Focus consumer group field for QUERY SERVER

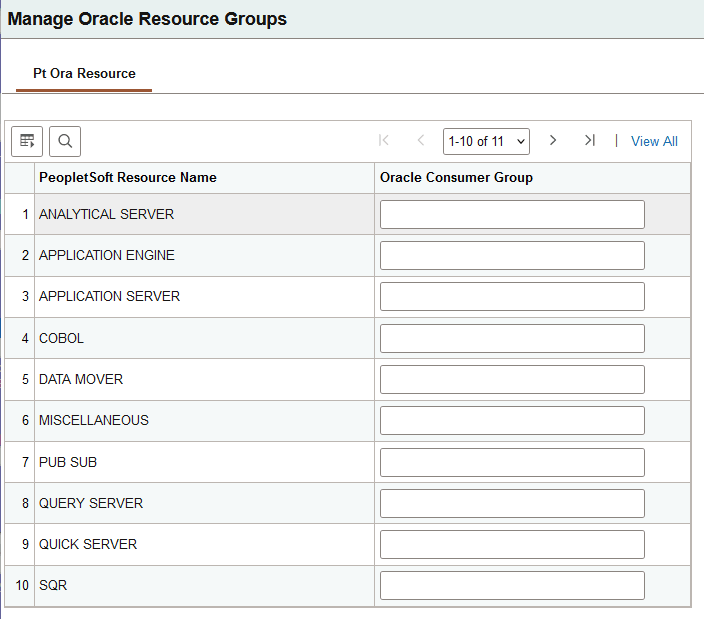coord(512,503)
